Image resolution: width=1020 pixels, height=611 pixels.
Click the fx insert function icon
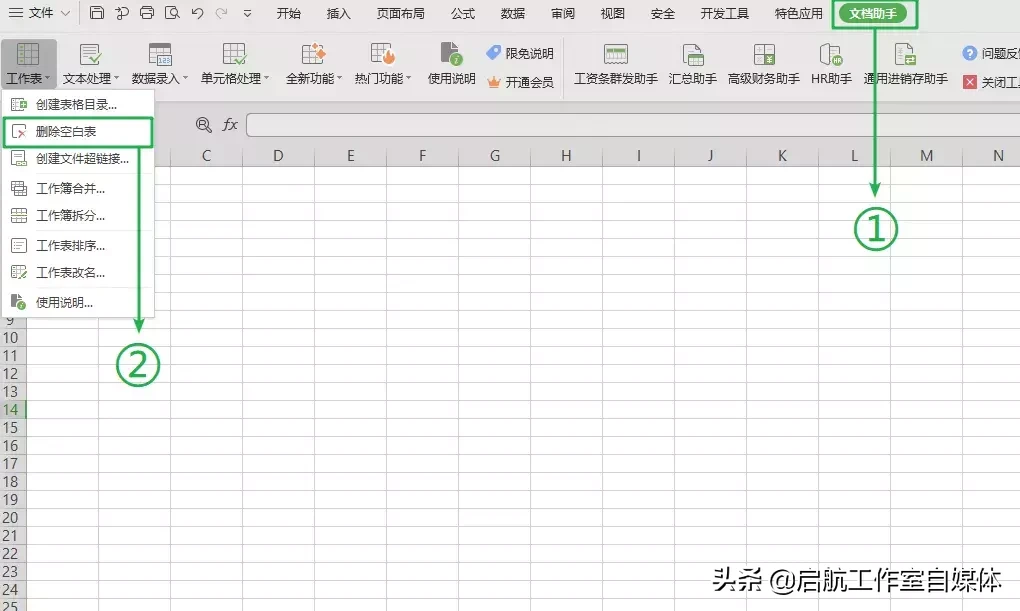coord(230,125)
